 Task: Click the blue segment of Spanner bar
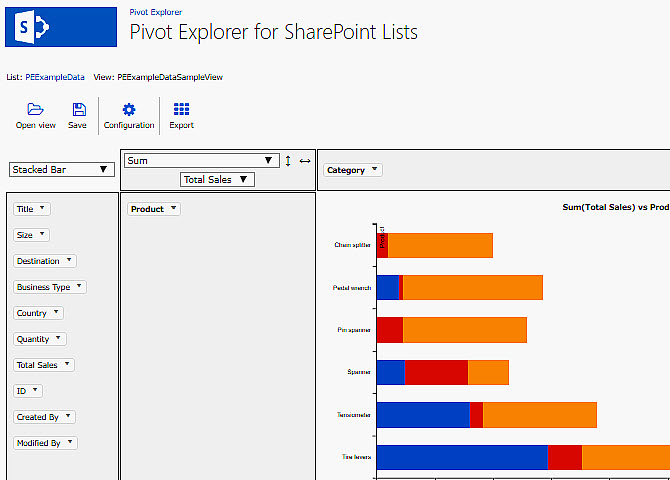[x=391, y=372]
